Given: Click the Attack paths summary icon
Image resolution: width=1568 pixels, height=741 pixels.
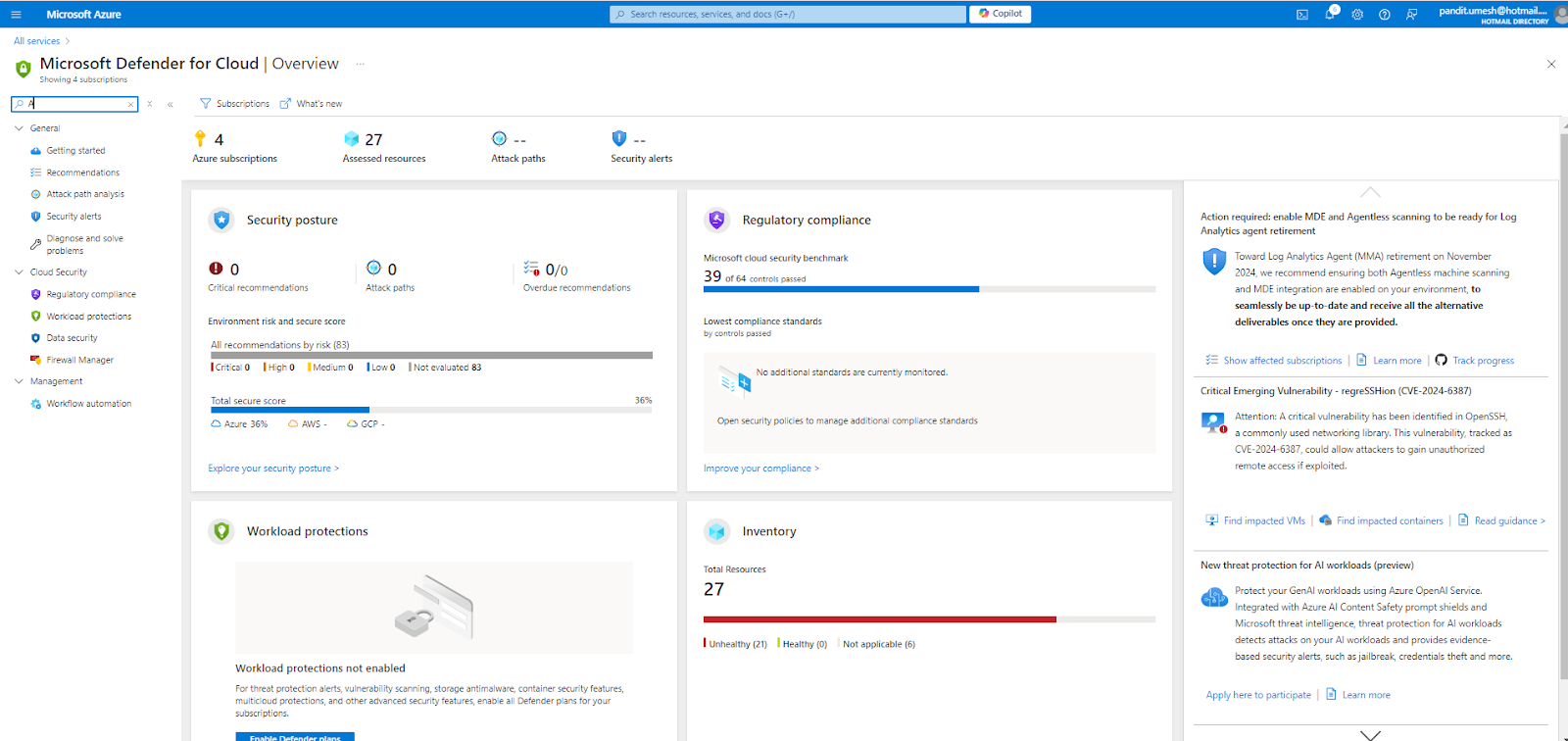Looking at the screenshot, I should point(500,139).
